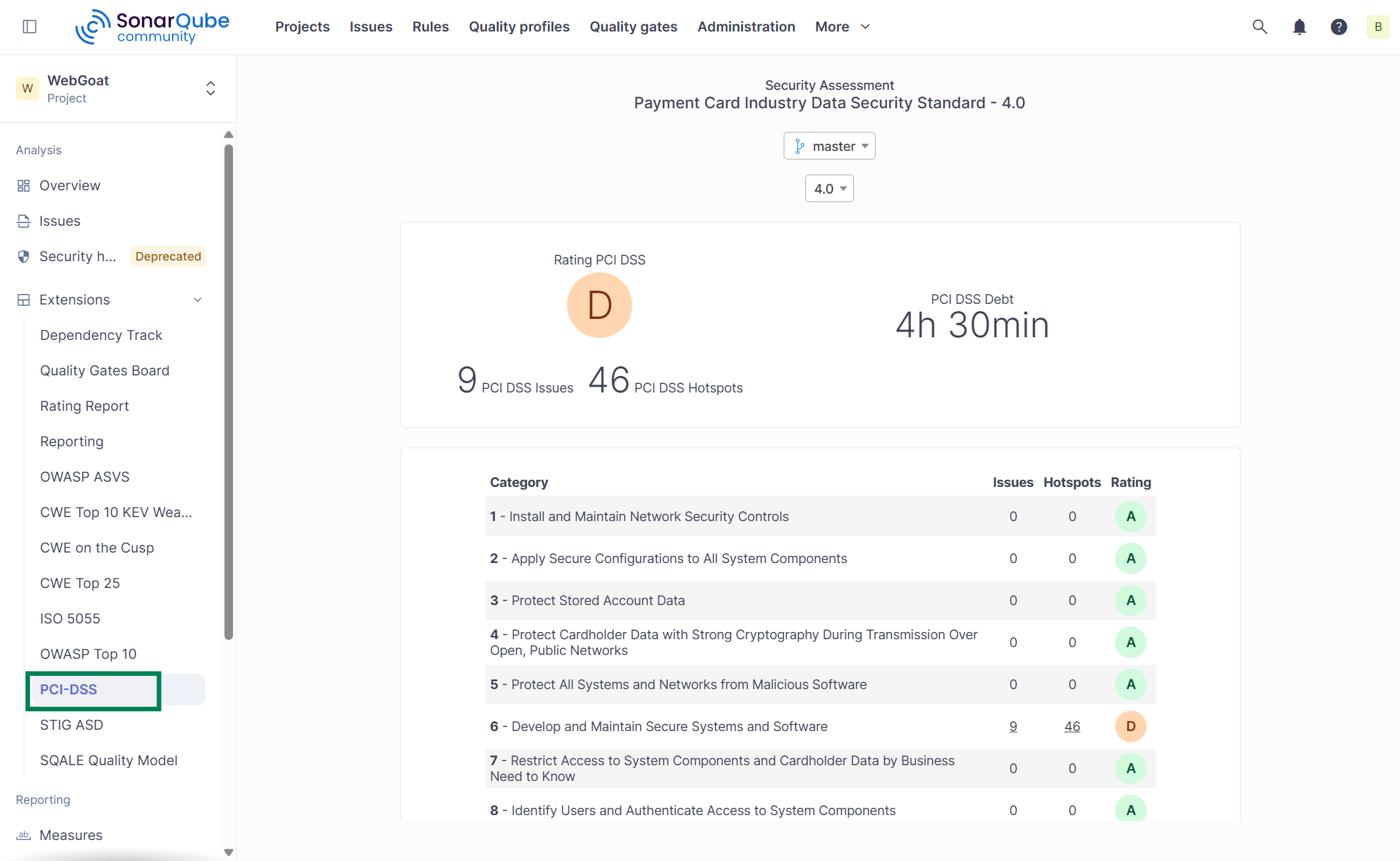Open Administration in top navigation
Viewport: 1400px width, 861px height.
(746, 27)
